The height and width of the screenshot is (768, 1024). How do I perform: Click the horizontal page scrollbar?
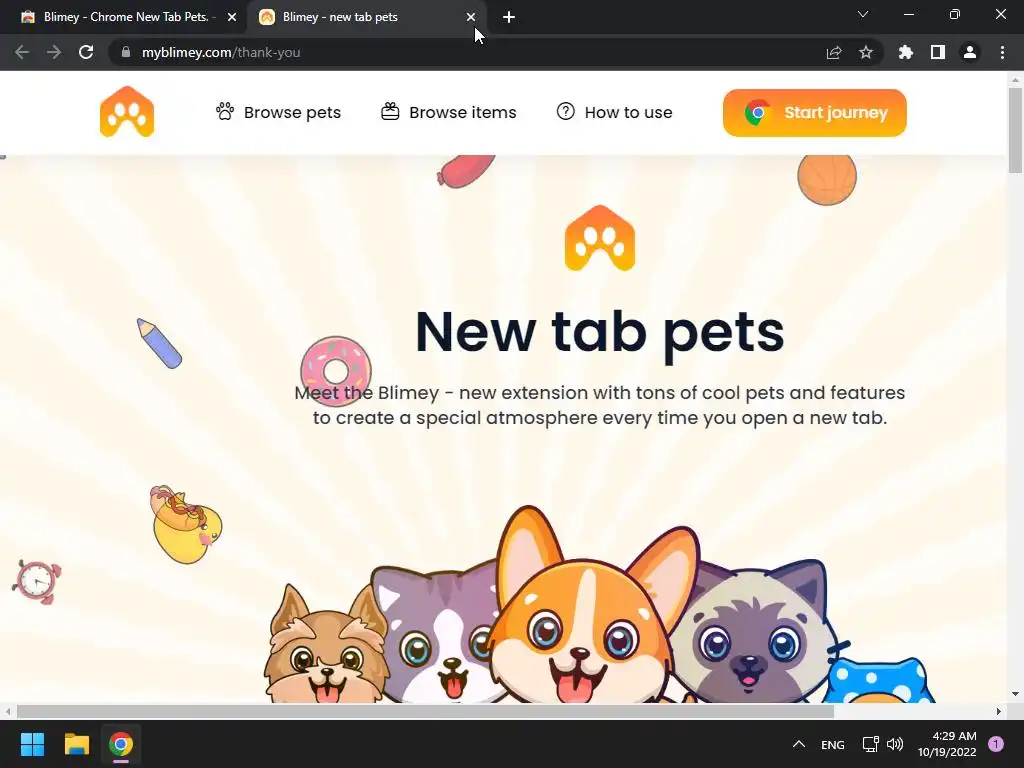pos(424,711)
